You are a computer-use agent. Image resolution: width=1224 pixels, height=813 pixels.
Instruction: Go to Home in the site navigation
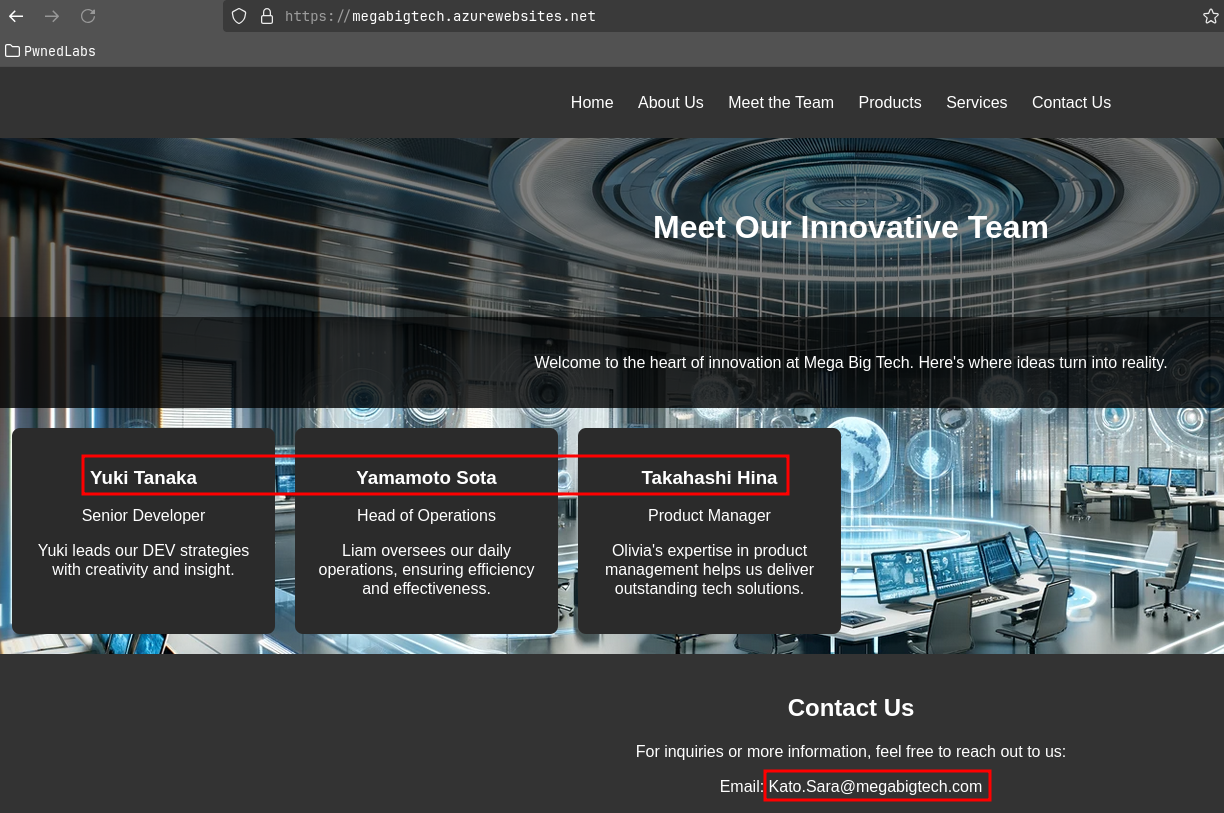click(x=592, y=102)
